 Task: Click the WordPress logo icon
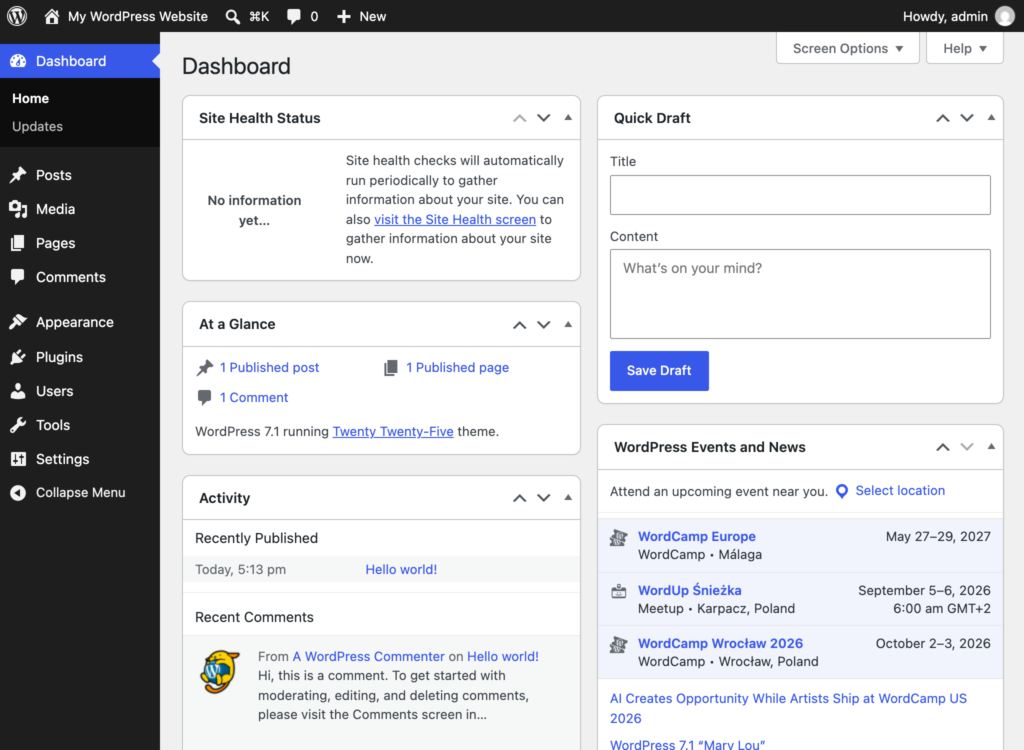pos(17,16)
